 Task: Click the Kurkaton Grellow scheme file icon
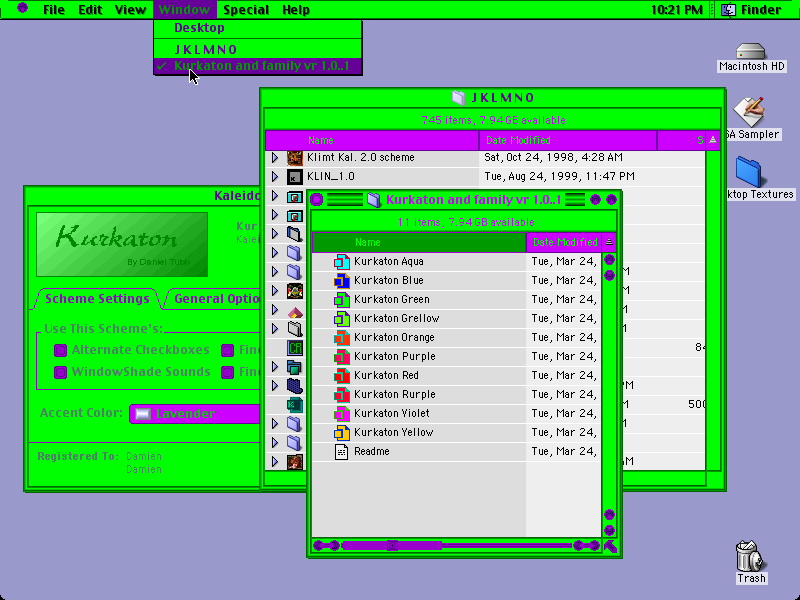pyautogui.click(x=342, y=319)
